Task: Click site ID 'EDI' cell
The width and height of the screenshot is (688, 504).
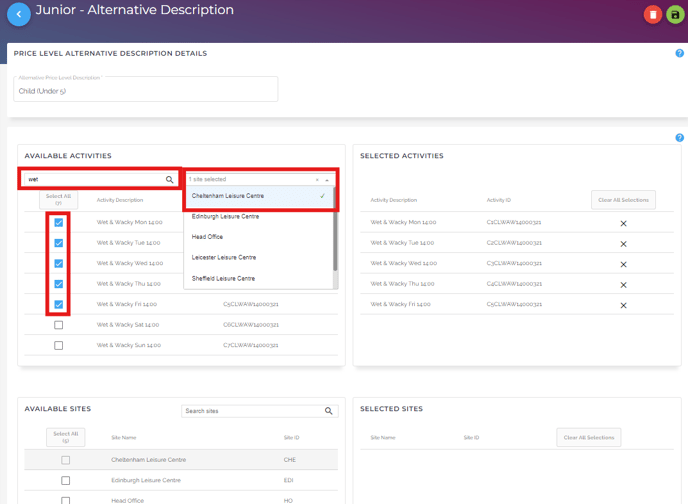Action: click(x=288, y=481)
